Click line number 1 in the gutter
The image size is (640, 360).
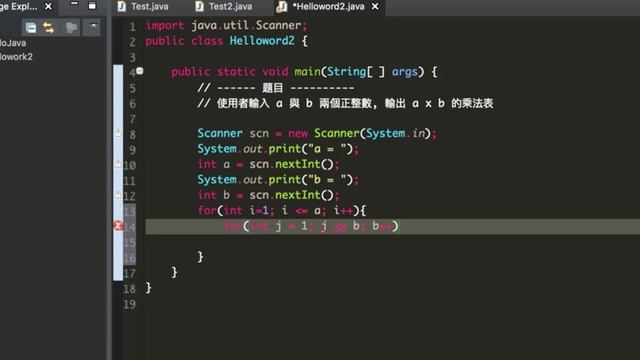(x=132, y=27)
